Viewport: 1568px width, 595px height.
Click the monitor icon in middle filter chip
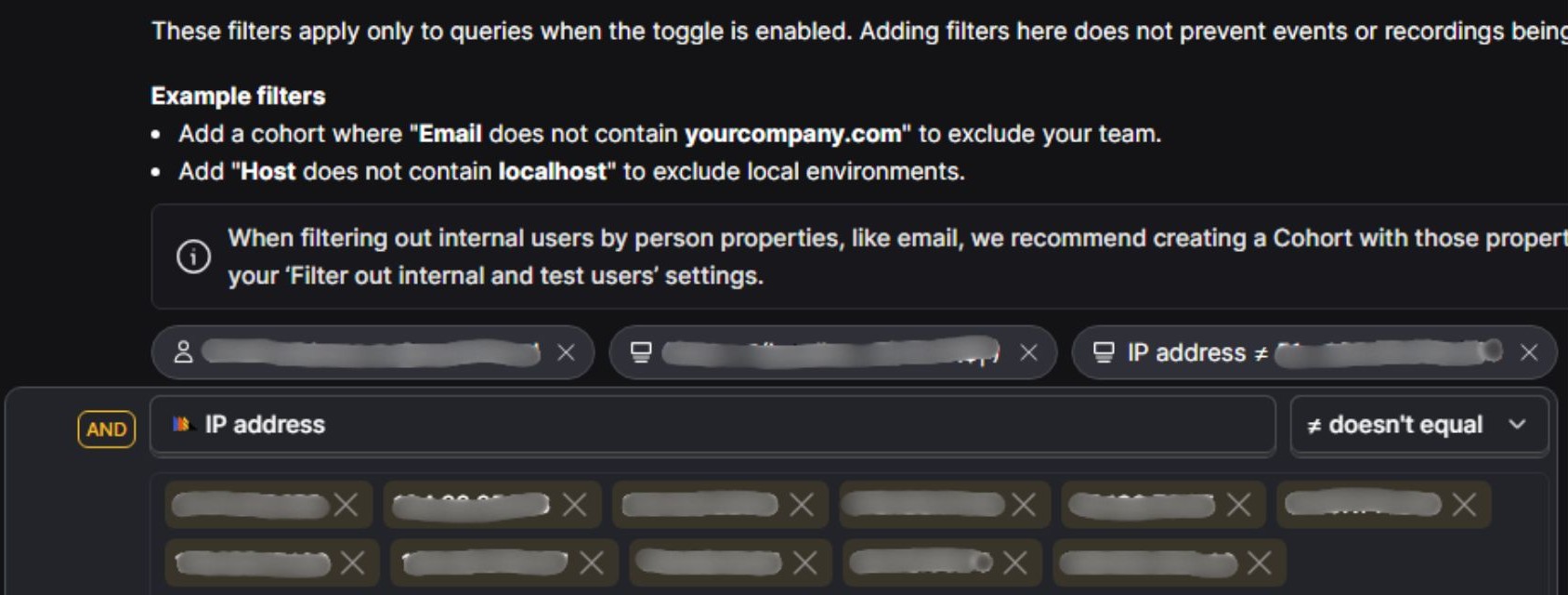[x=641, y=352]
